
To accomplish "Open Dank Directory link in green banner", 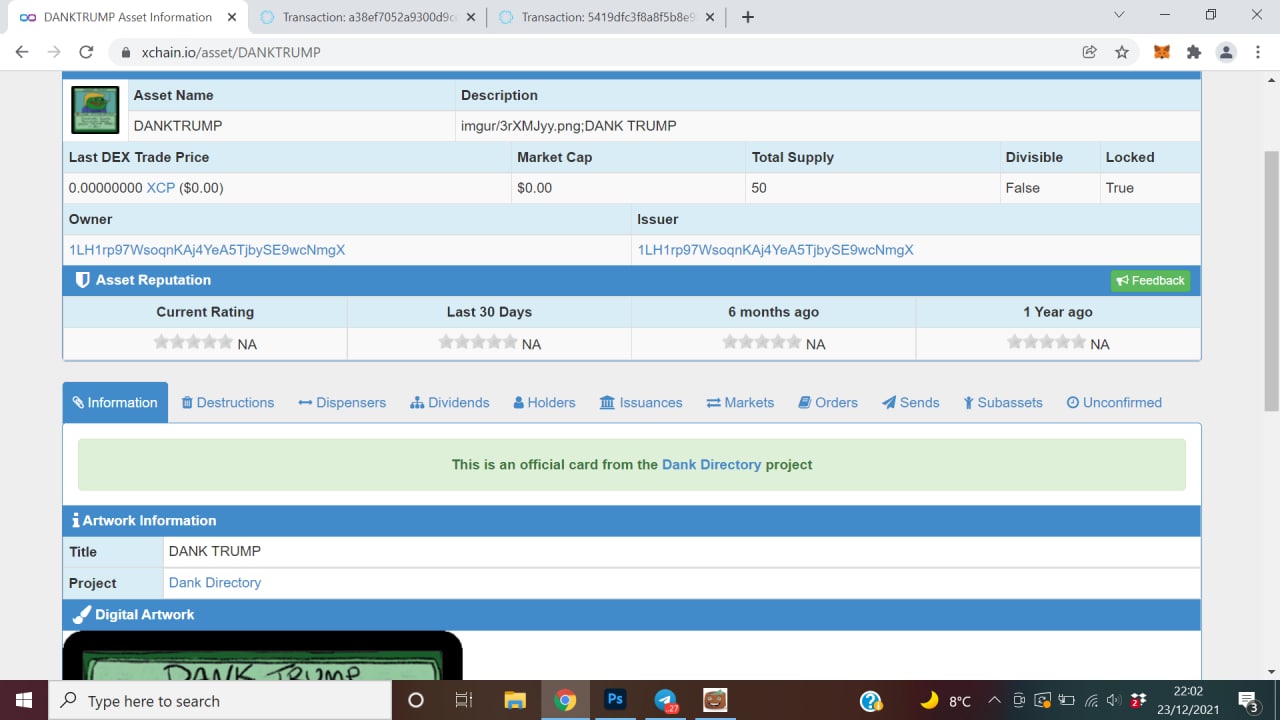I will 711,465.
